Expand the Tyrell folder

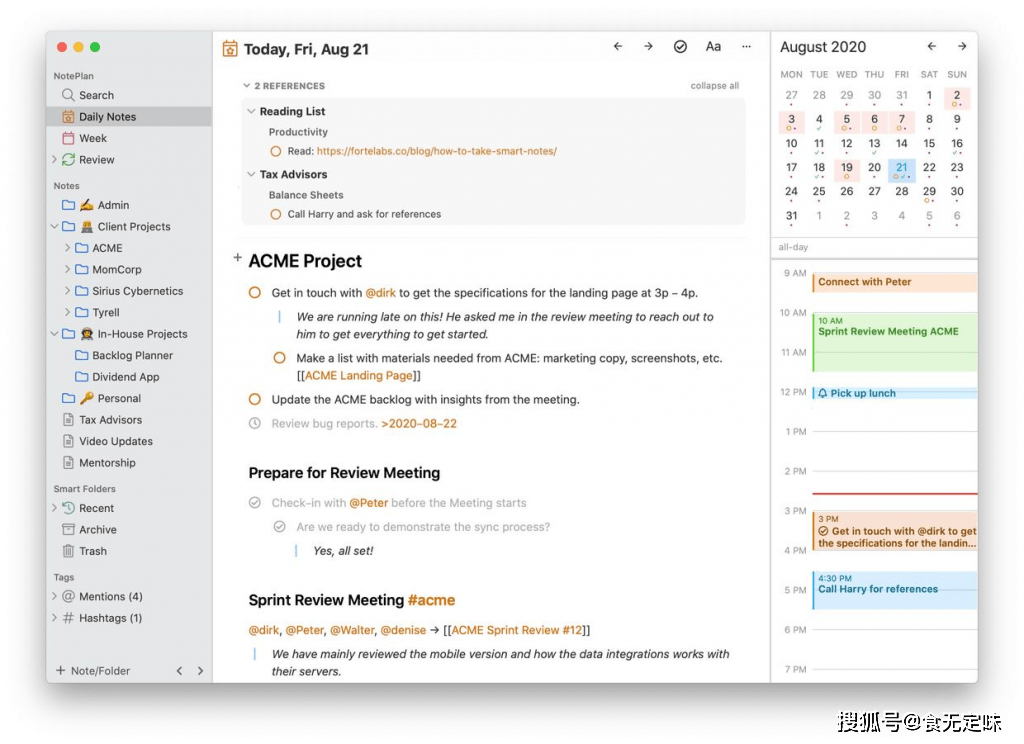click(67, 312)
